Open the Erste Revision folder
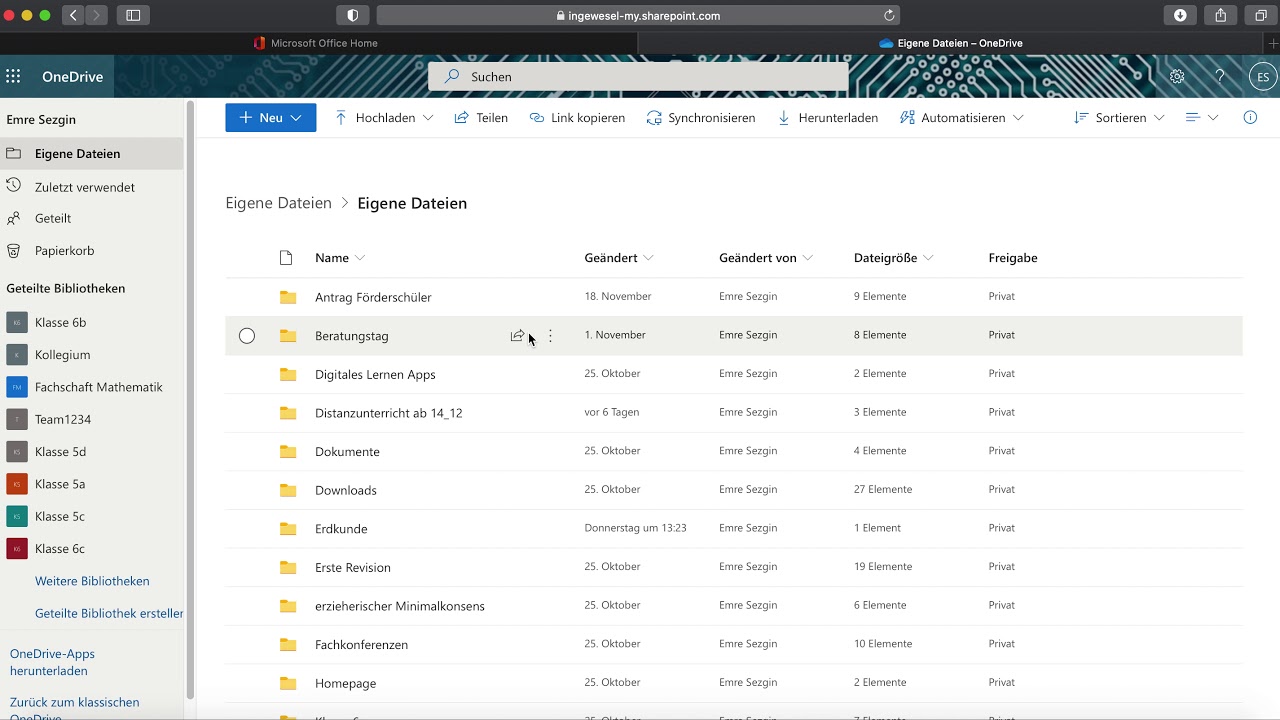 (x=352, y=568)
